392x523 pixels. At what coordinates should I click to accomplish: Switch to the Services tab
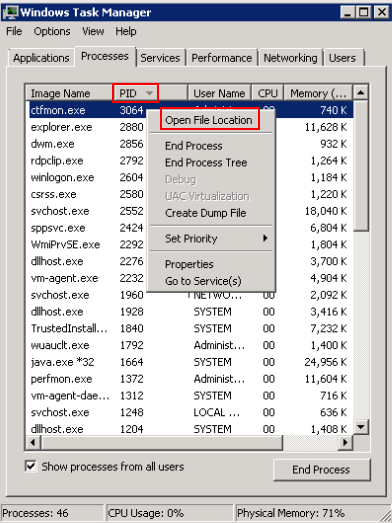(x=160, y=58)
